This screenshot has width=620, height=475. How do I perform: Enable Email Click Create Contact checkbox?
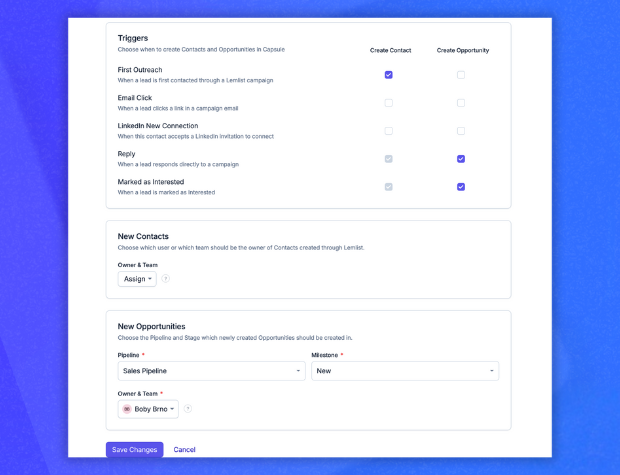pos(389,103)
